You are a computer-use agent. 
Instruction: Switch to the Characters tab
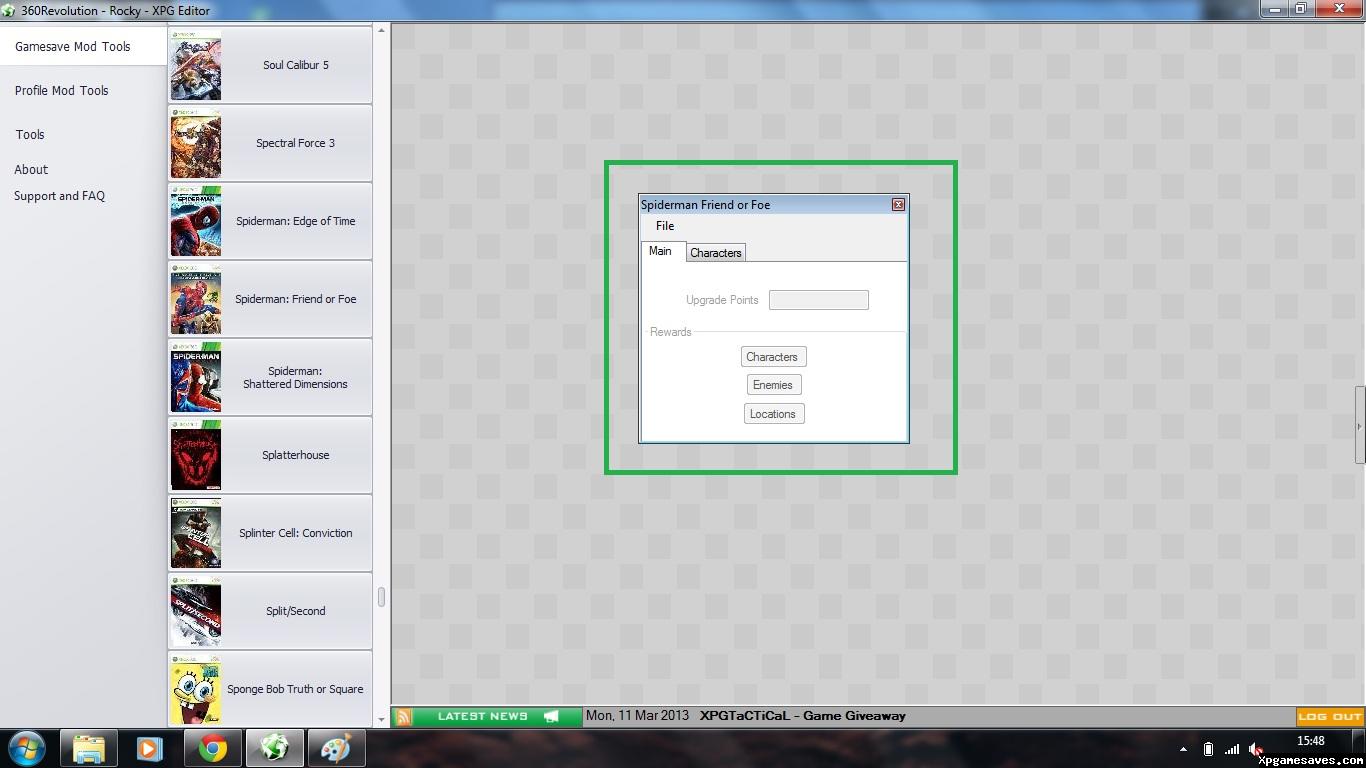tap(716, 253)
